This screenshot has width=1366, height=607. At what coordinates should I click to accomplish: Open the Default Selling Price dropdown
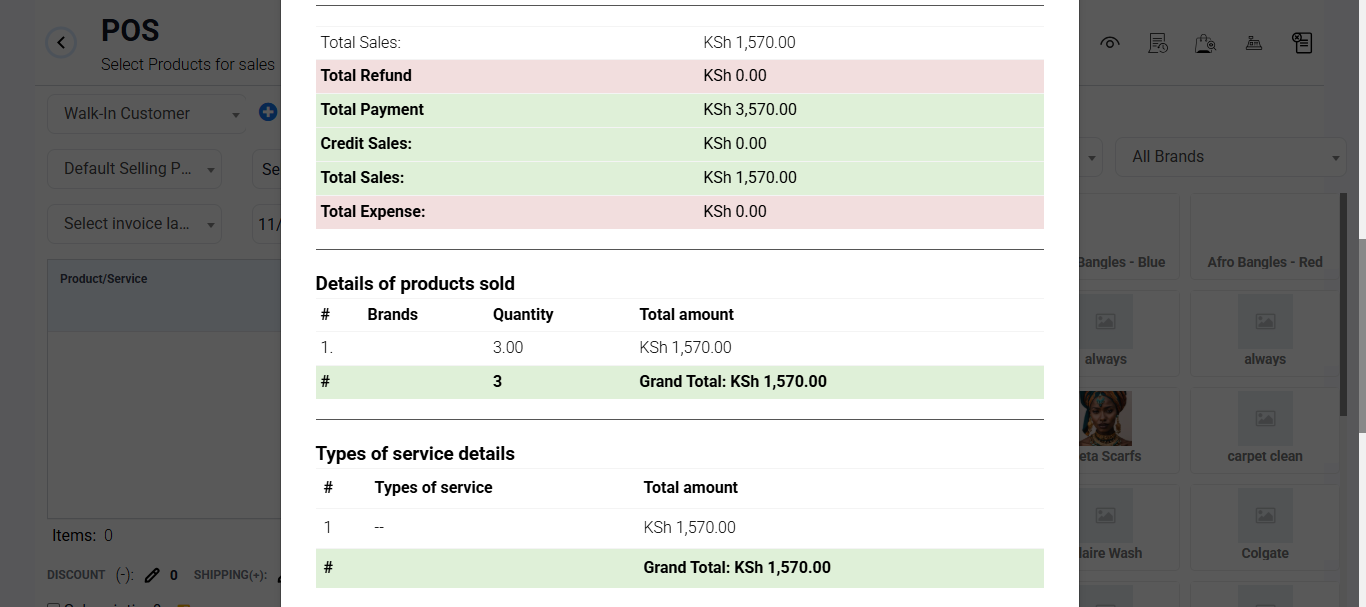pos(135,169)
